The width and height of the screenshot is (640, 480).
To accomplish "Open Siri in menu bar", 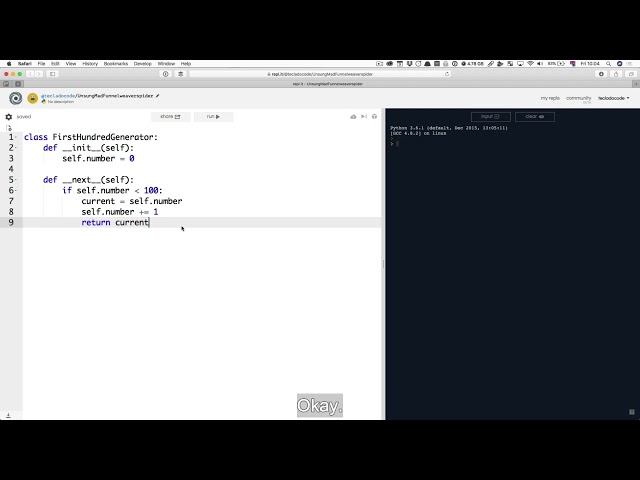I will [x=619, y=64].
